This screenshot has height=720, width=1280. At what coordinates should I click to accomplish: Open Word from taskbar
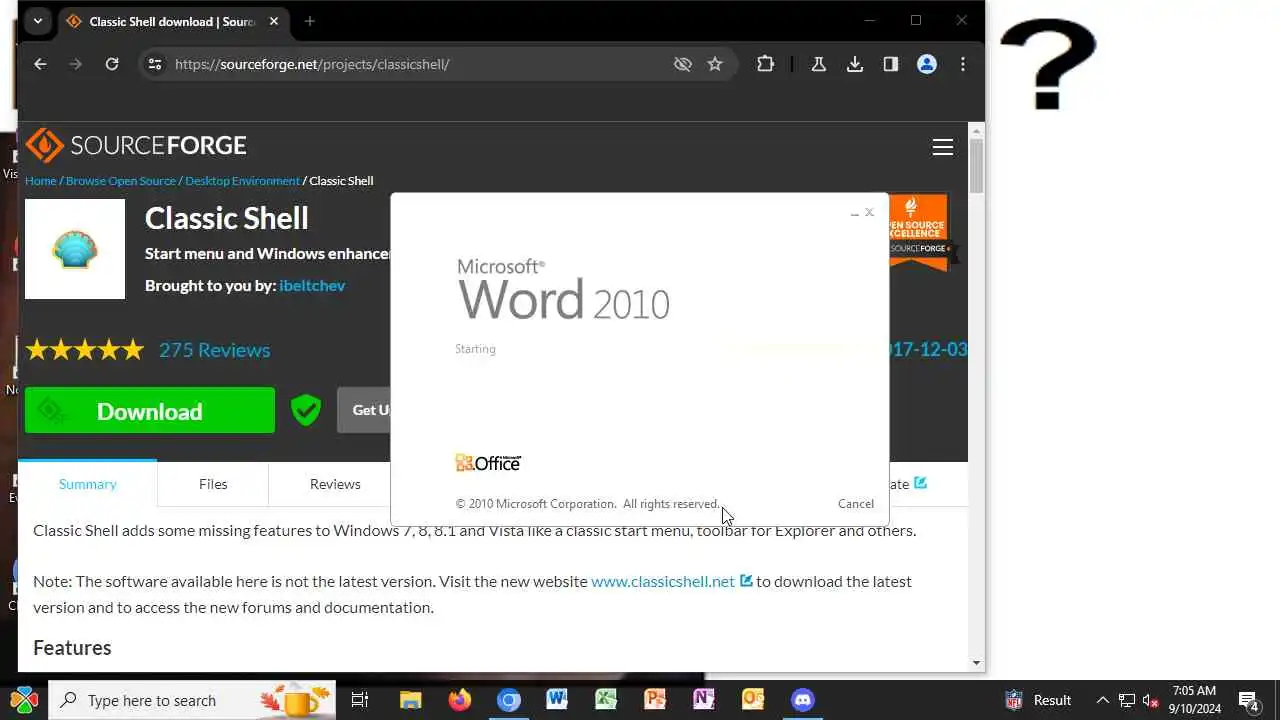557,700
